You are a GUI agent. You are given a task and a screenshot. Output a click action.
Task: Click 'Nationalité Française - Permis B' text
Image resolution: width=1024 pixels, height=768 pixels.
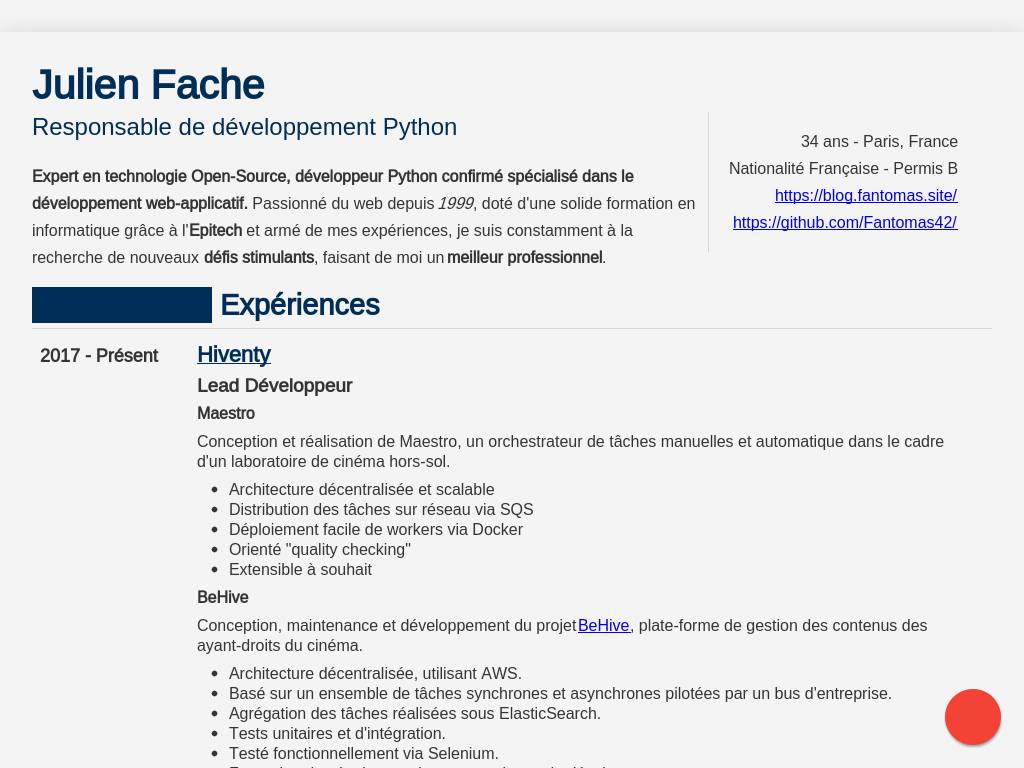click(843, 168)
